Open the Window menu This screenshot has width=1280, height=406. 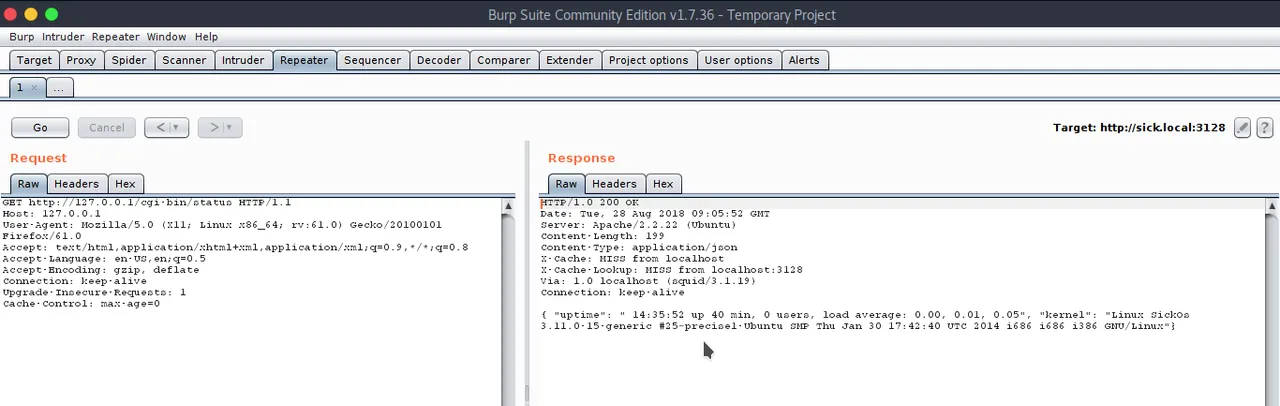(166, 37)
